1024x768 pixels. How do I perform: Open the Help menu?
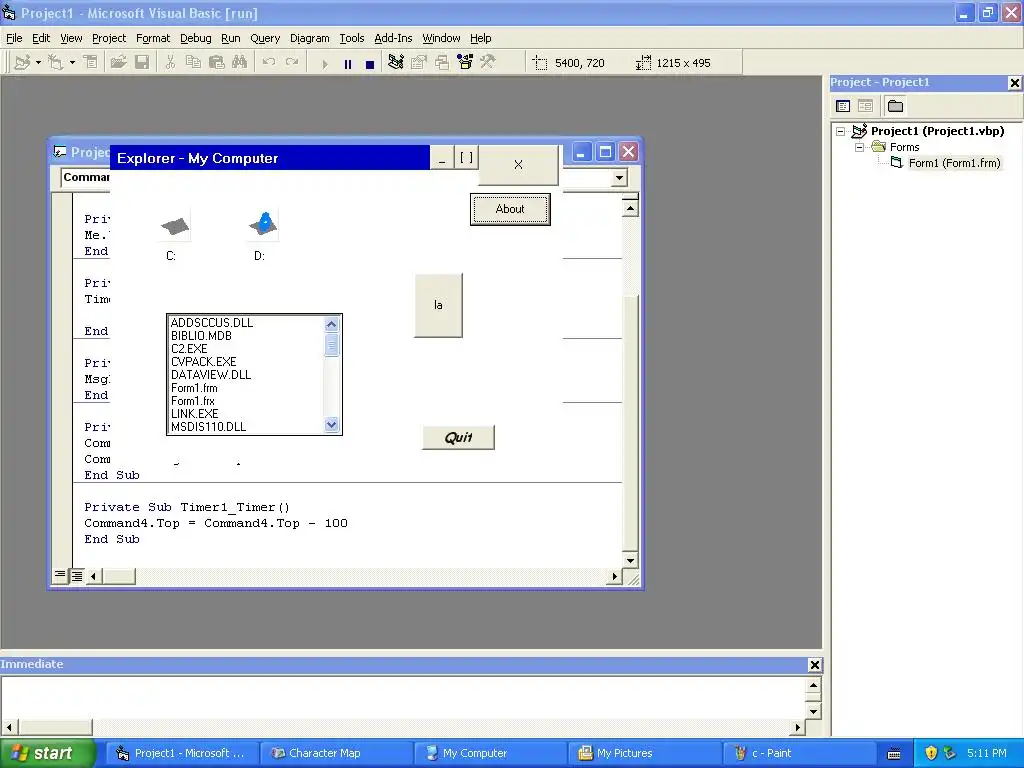(481, 38)
